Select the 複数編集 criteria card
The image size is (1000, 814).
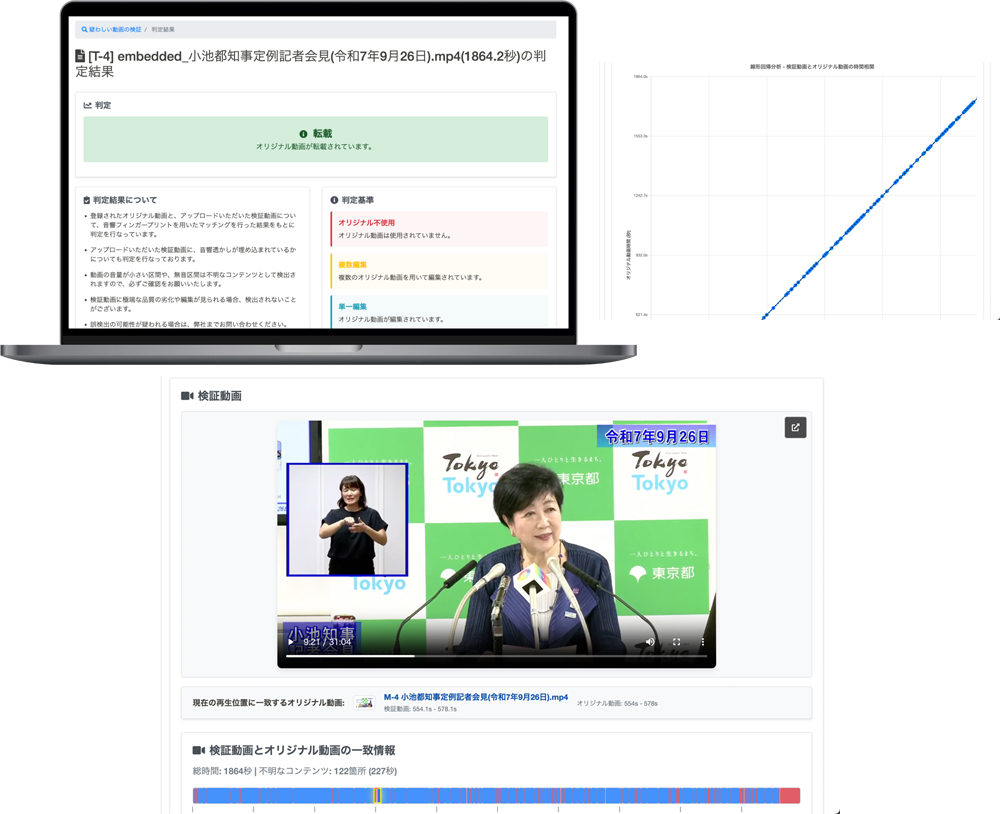[x=439, y=271]
